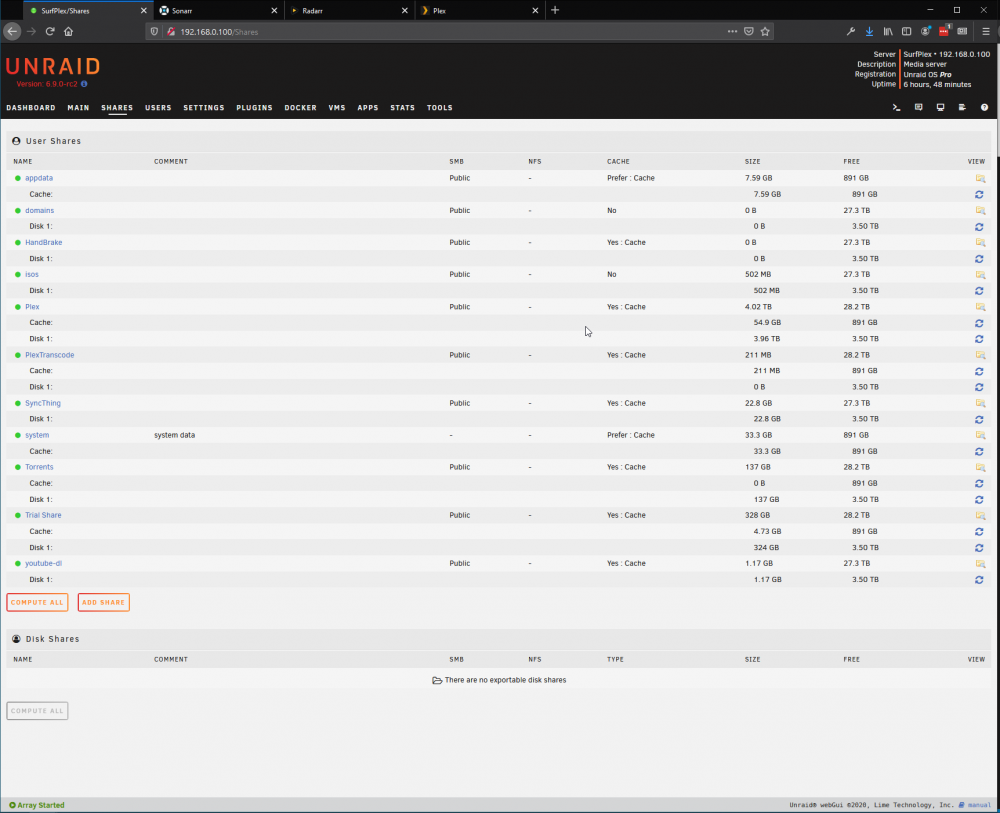Viewport: 1000px width, 813px height.
Task: Open a new browser tab
Action: point(555,10)
